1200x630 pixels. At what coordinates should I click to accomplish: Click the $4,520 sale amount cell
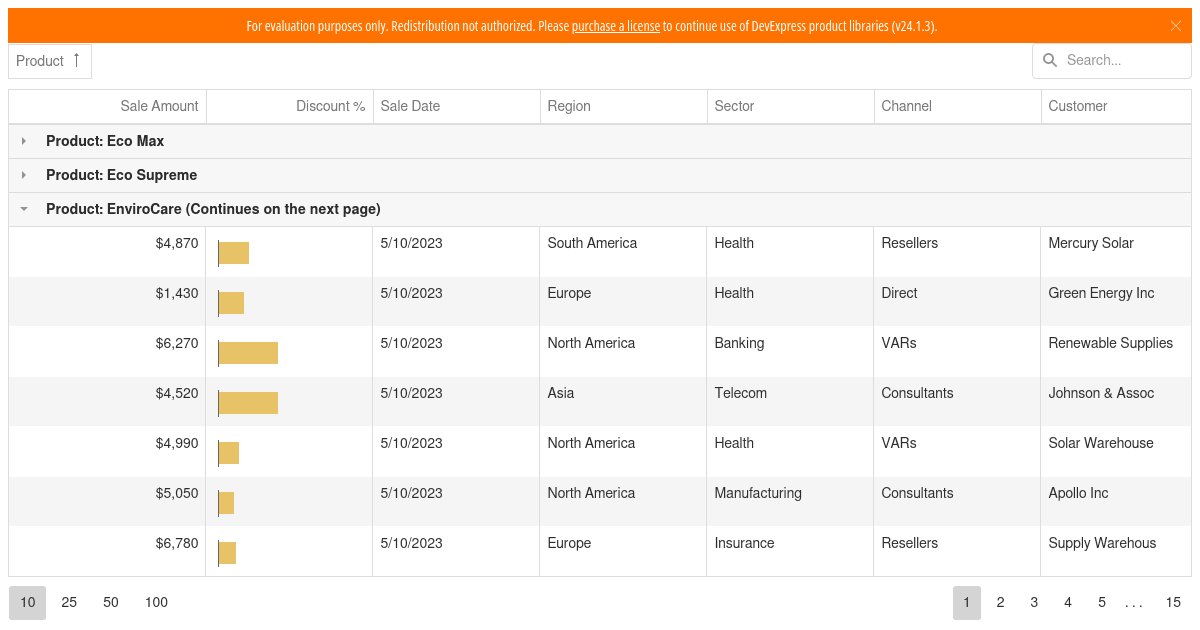tap(108, 402)
